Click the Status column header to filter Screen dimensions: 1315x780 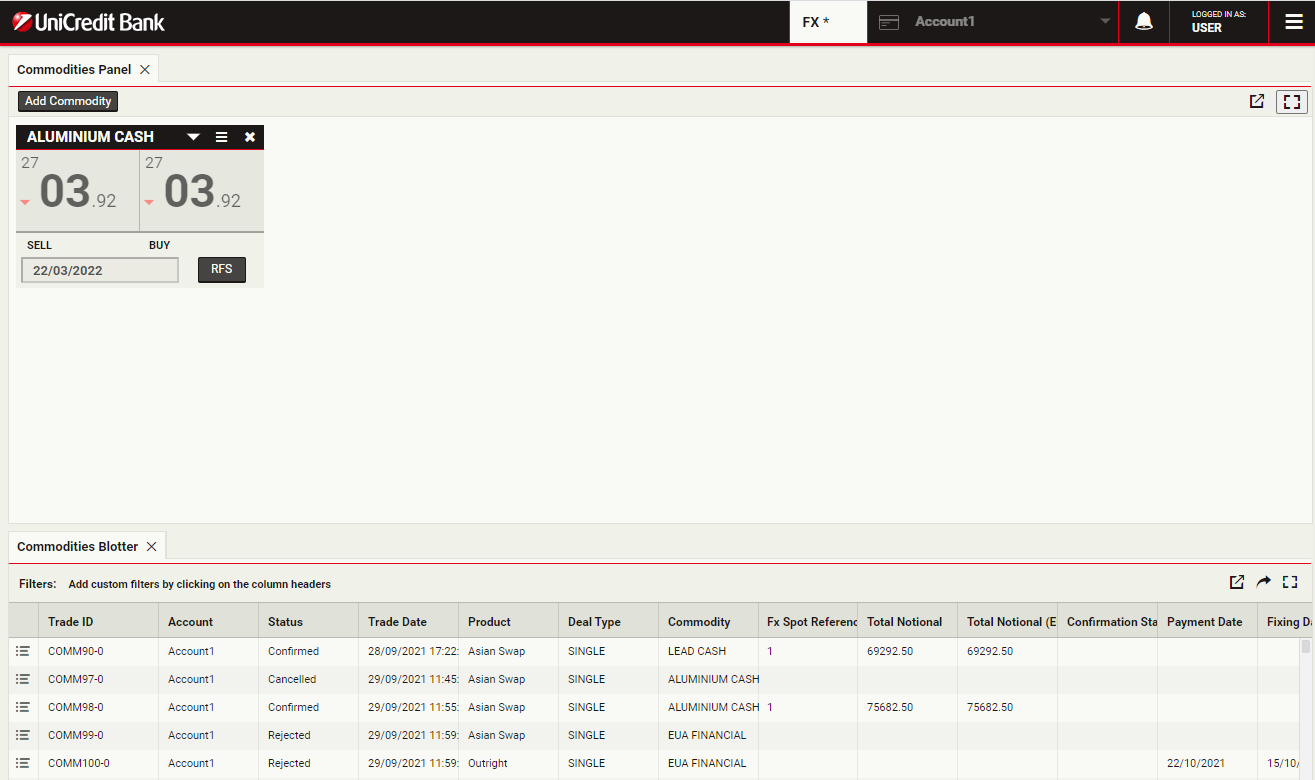pyautogui.click(x=285, y=622)
